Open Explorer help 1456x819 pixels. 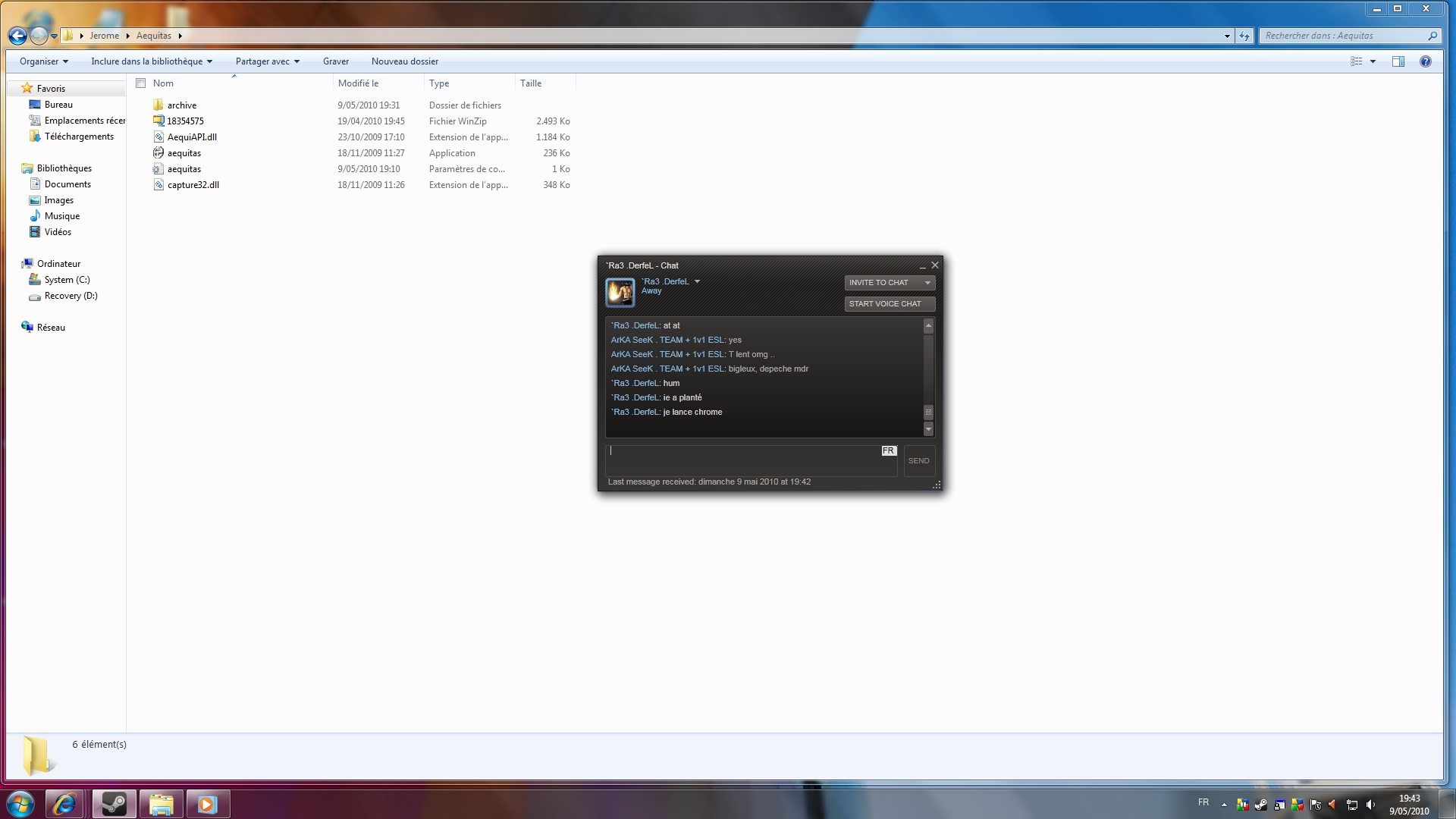click(x=1426, y=61)
